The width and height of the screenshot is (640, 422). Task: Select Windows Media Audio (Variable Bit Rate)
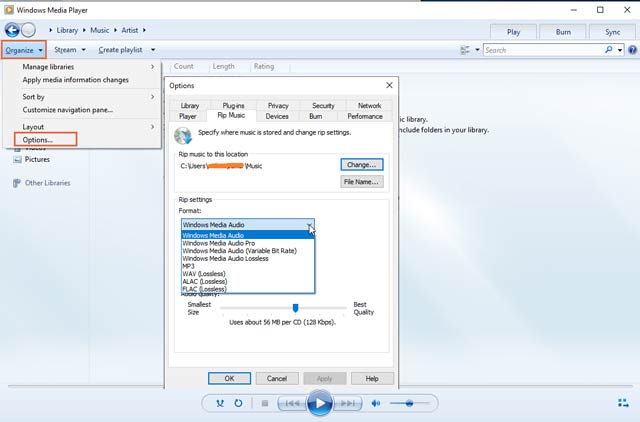click(x=248, y=251)
